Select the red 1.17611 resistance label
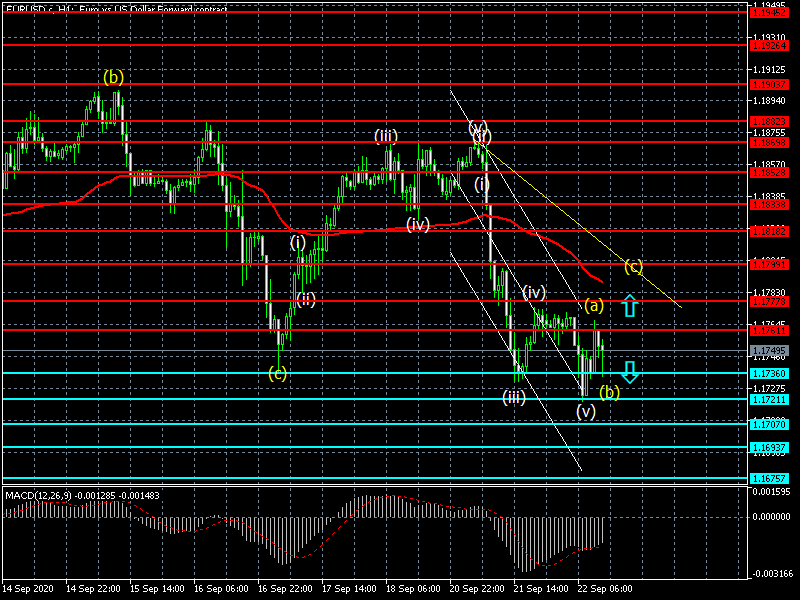 (x=769, y=331)
